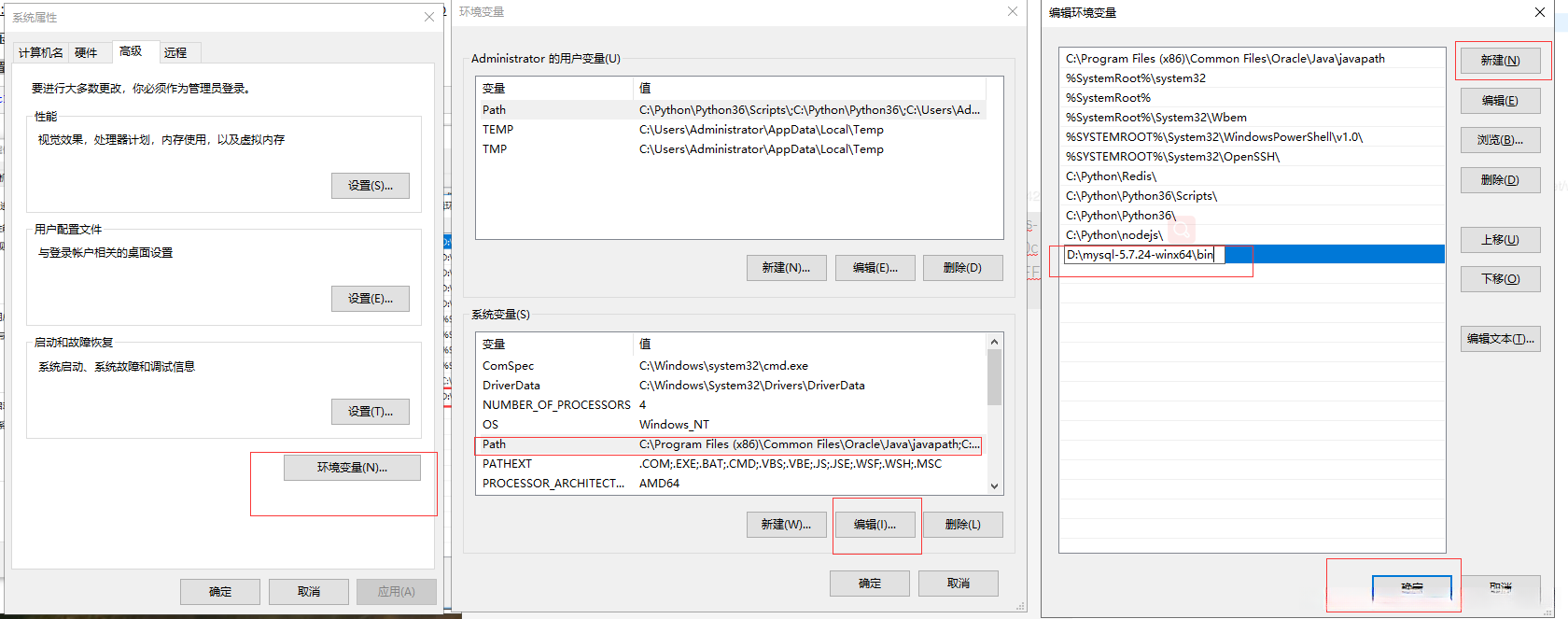Screen dimensions: 1568x619
Task: Select the 高级 tab
Action: (x=131, y=51)
